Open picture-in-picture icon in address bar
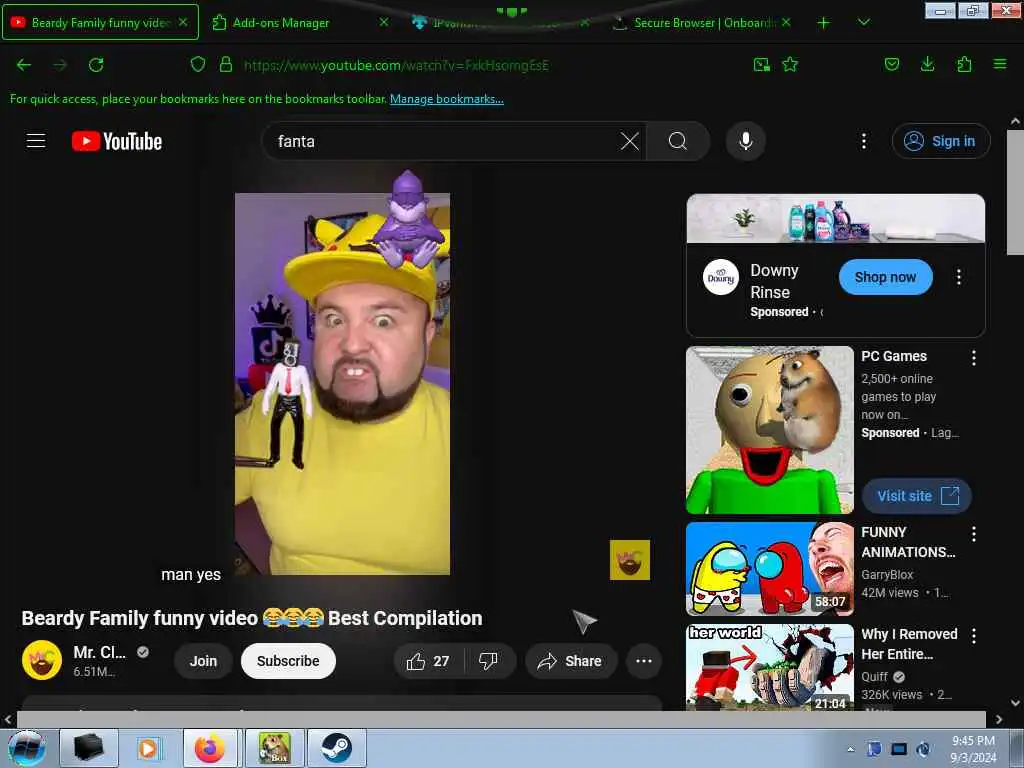The height and width of the screenshot is (768, 1024). [761, 64]
